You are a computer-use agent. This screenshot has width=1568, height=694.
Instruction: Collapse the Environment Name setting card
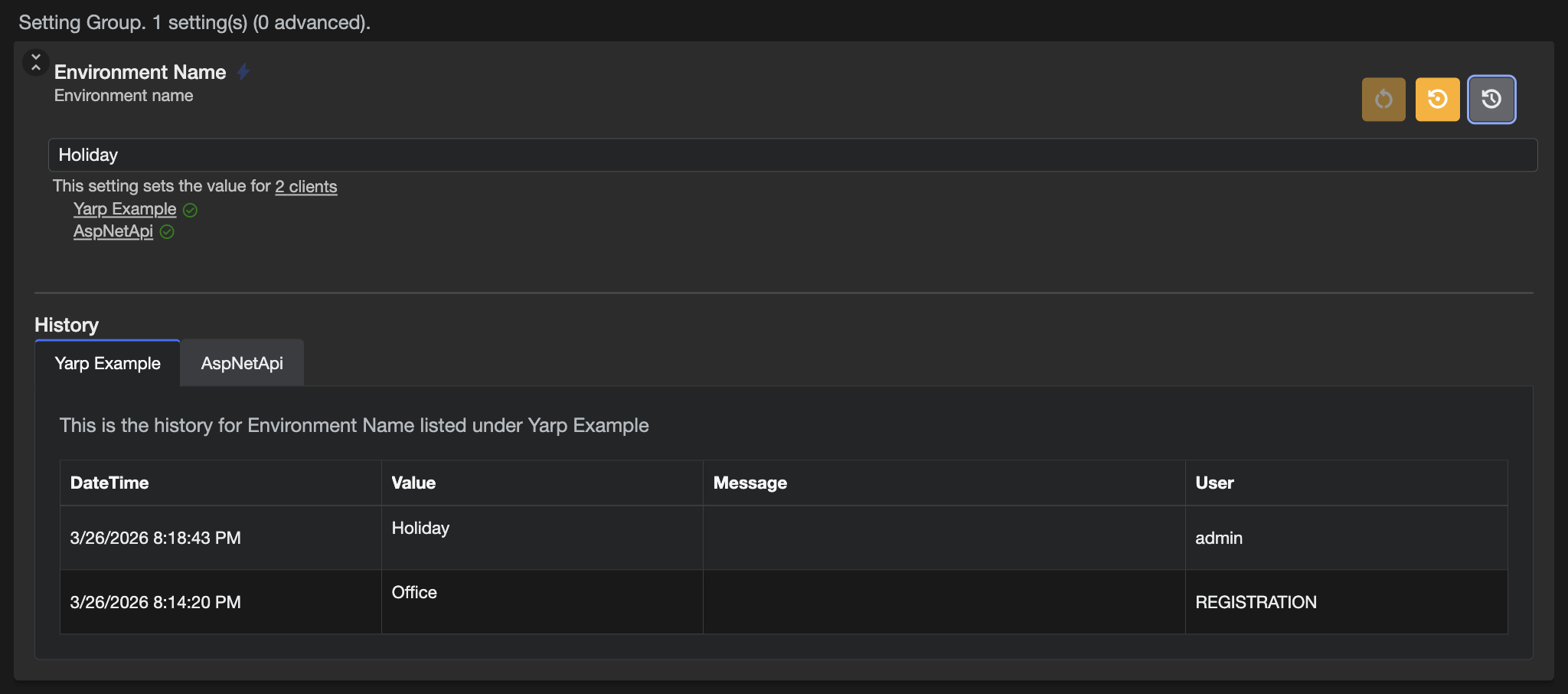[x=35, y=62]
